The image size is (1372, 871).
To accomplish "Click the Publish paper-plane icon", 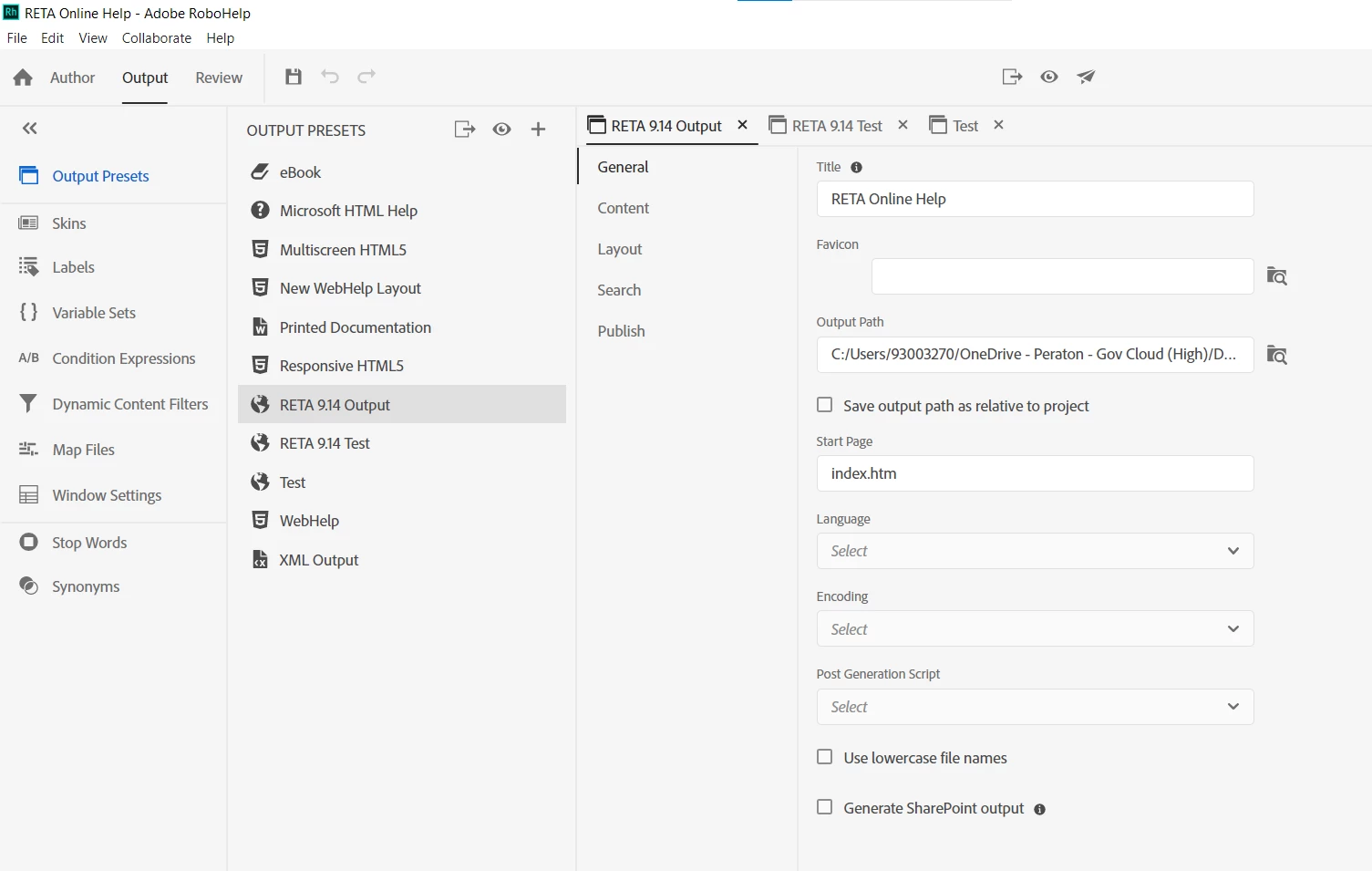I will [x=1086, y=77].
